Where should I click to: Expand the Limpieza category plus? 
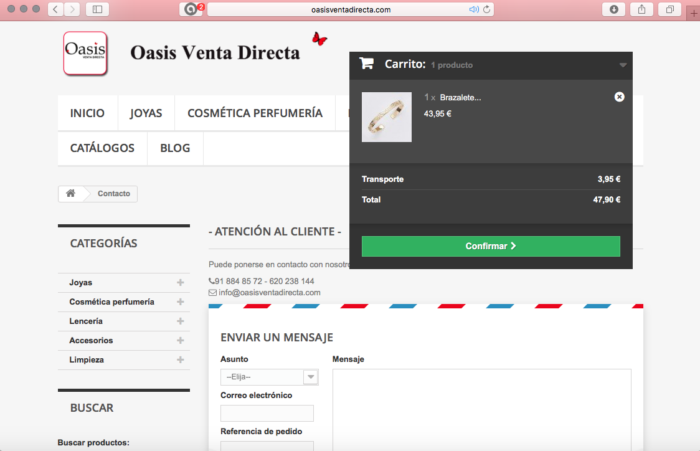click(x=180, y=359)
